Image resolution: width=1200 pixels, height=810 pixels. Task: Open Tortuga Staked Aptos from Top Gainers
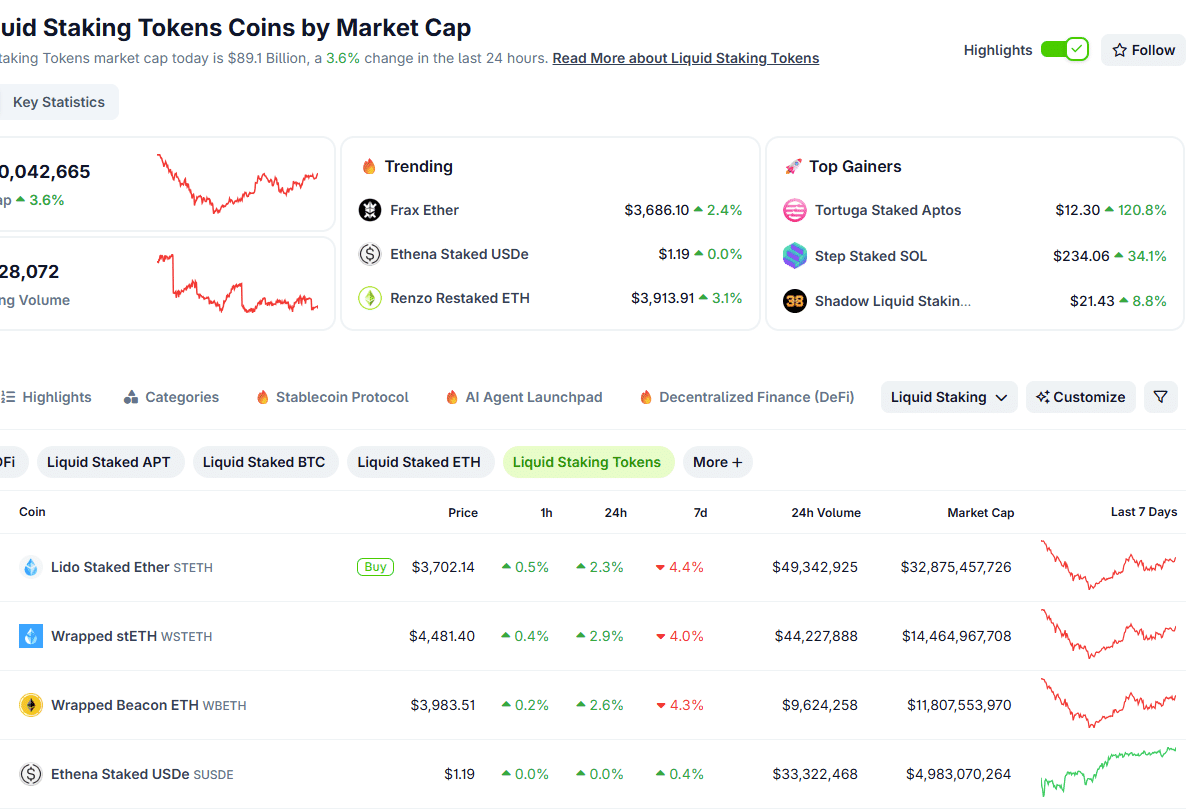click(888, 210)
